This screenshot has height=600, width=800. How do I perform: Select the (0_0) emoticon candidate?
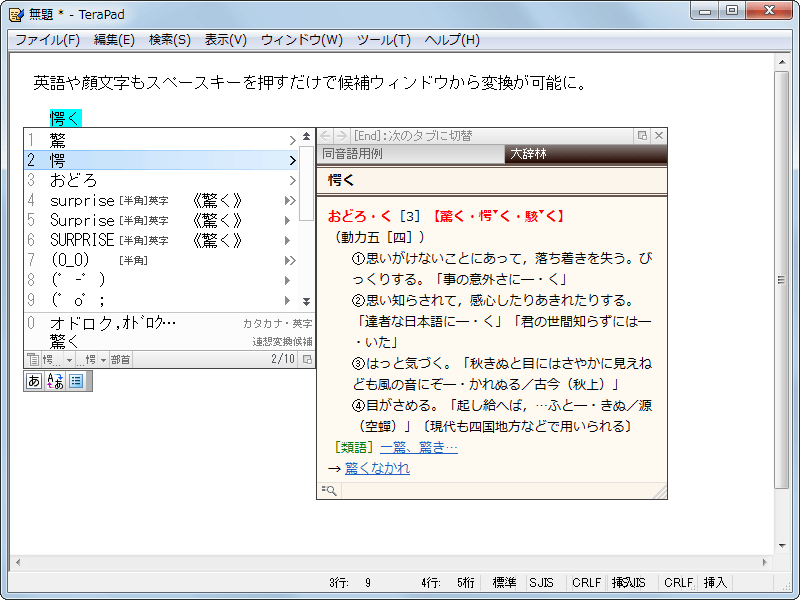(x=161, y=260)
